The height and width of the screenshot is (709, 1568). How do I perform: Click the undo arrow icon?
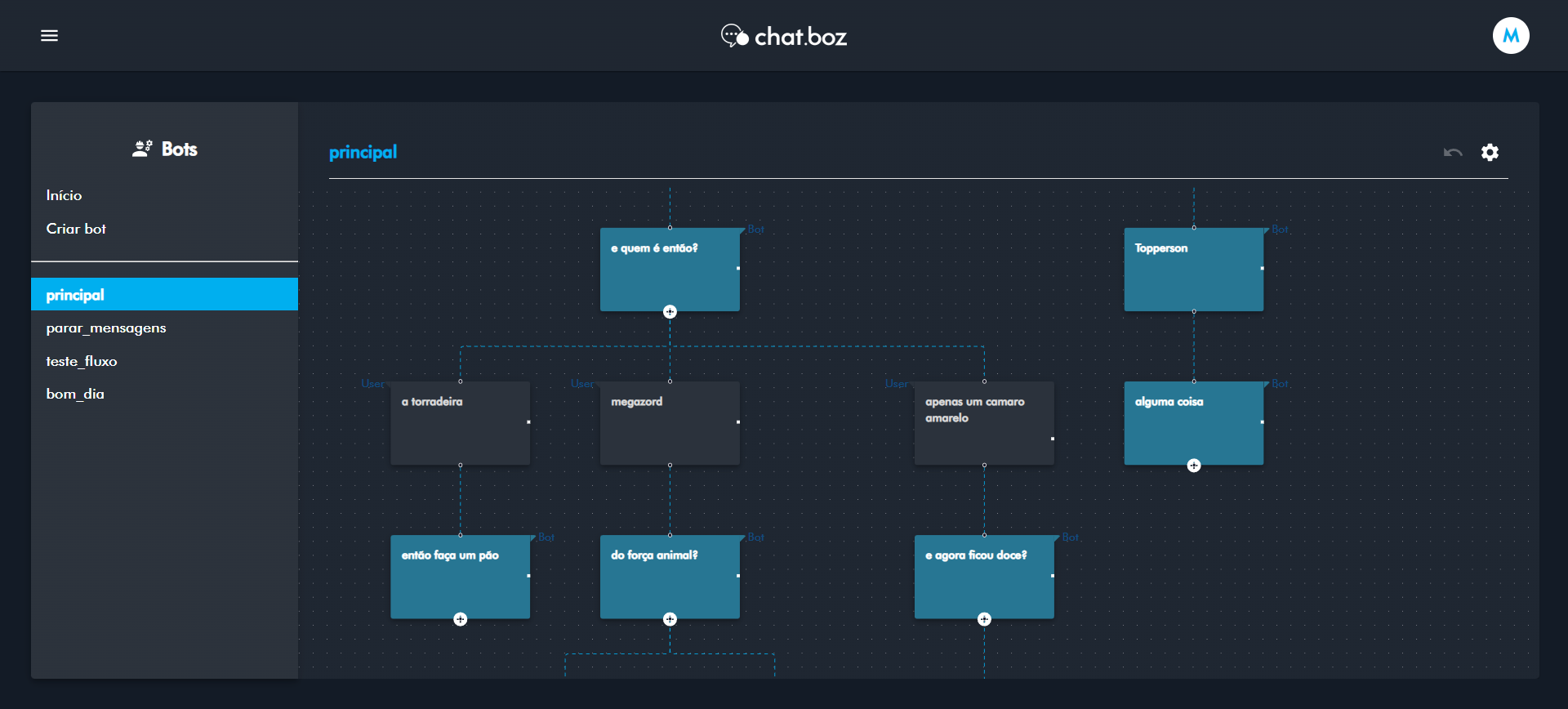pos(1452,153)
